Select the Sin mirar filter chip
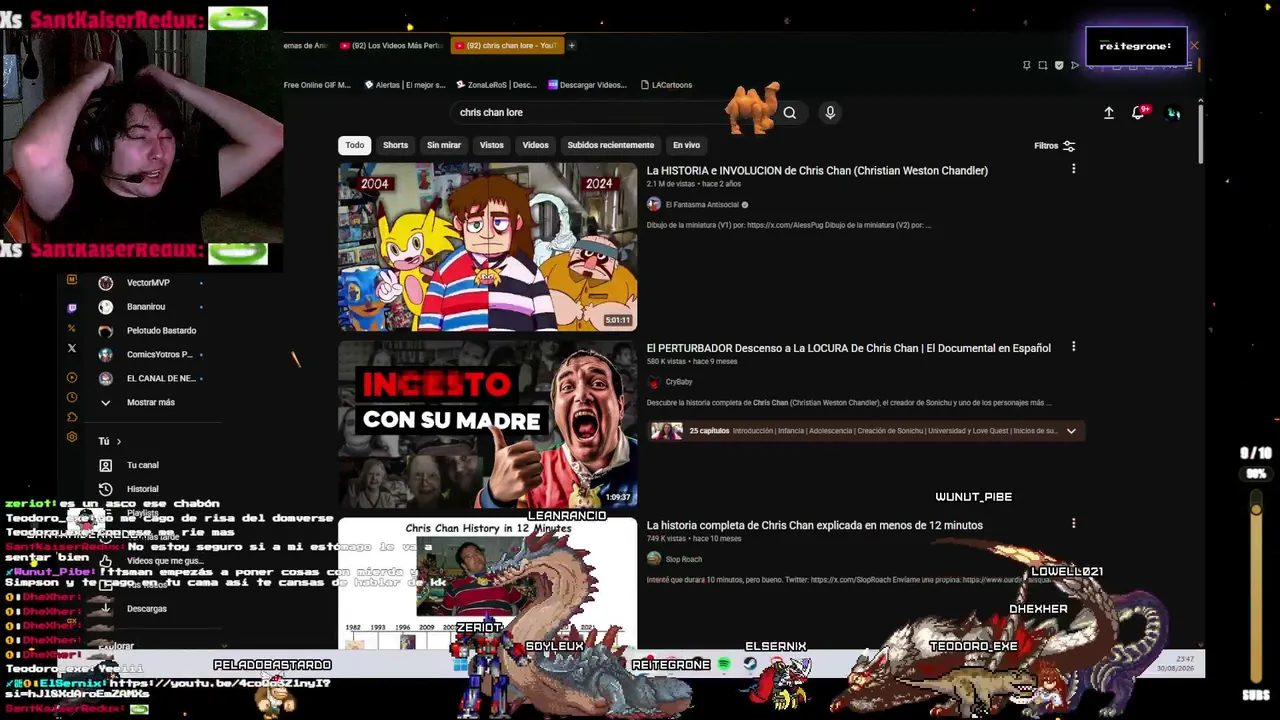The height and width of the screenshot is (720, 1280). tap(444, 145)
